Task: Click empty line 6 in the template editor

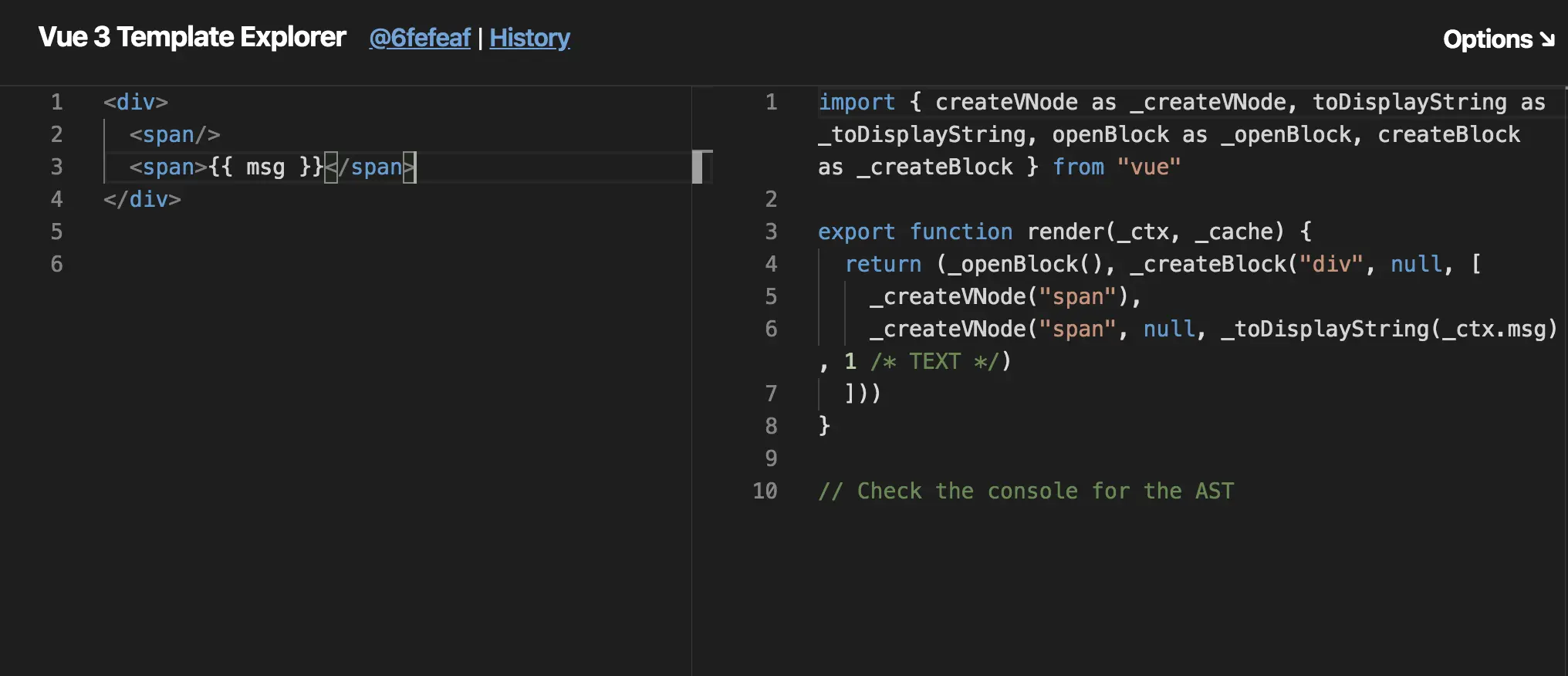Action: (x=386, y=264)
